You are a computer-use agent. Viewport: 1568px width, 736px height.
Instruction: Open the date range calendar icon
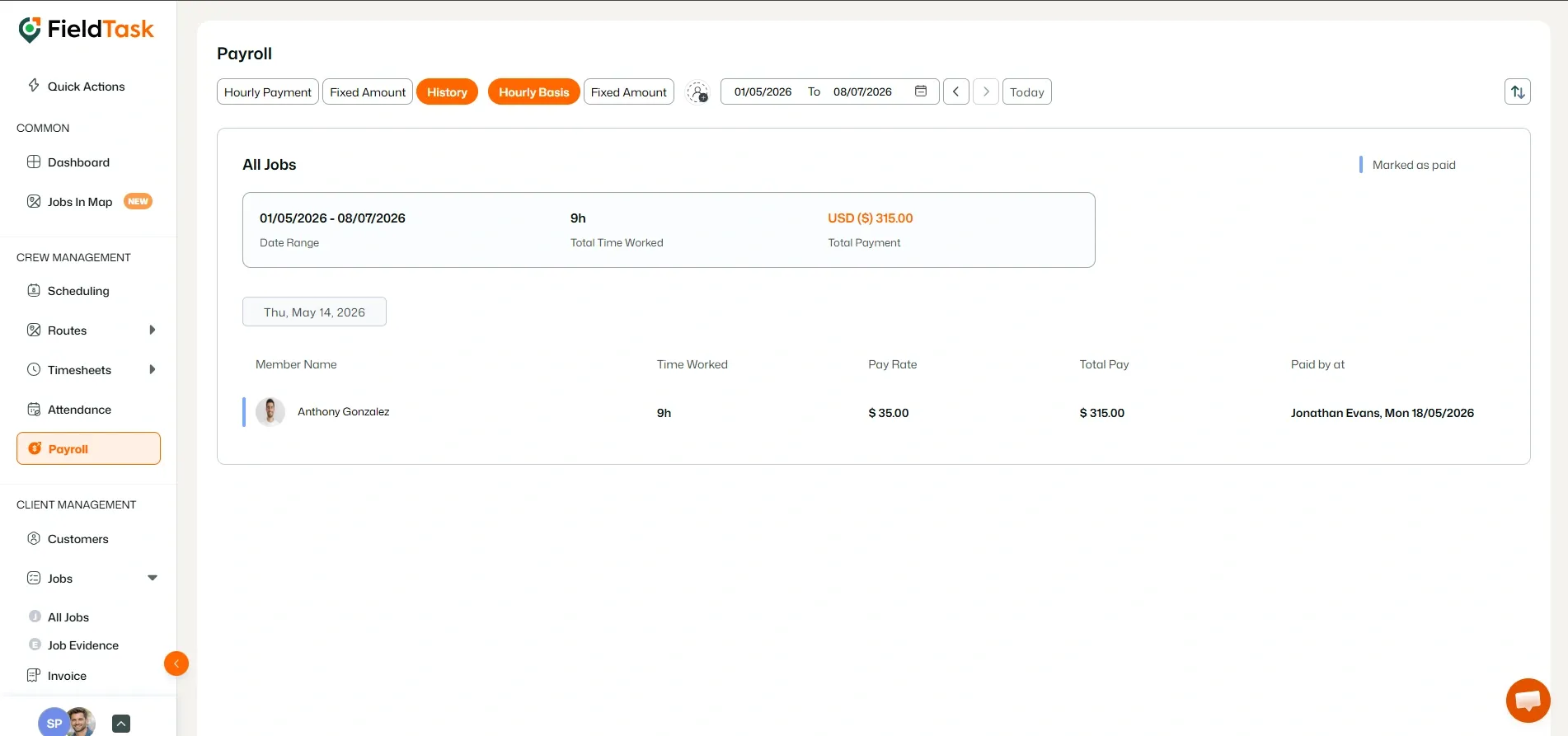click(x=921, y=91)
